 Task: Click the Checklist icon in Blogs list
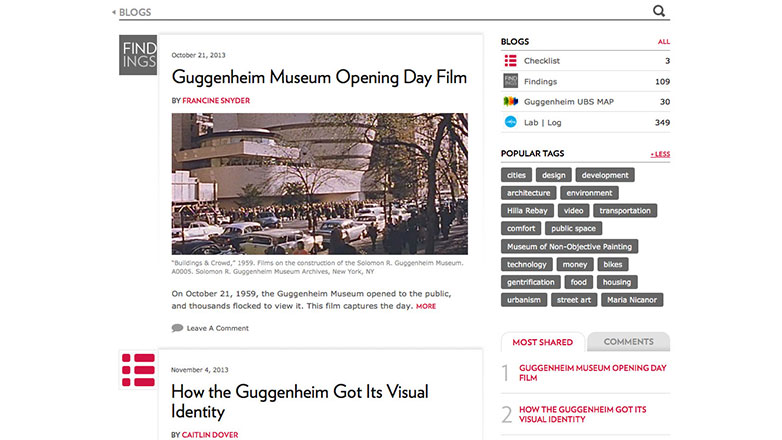click(510, 61)
